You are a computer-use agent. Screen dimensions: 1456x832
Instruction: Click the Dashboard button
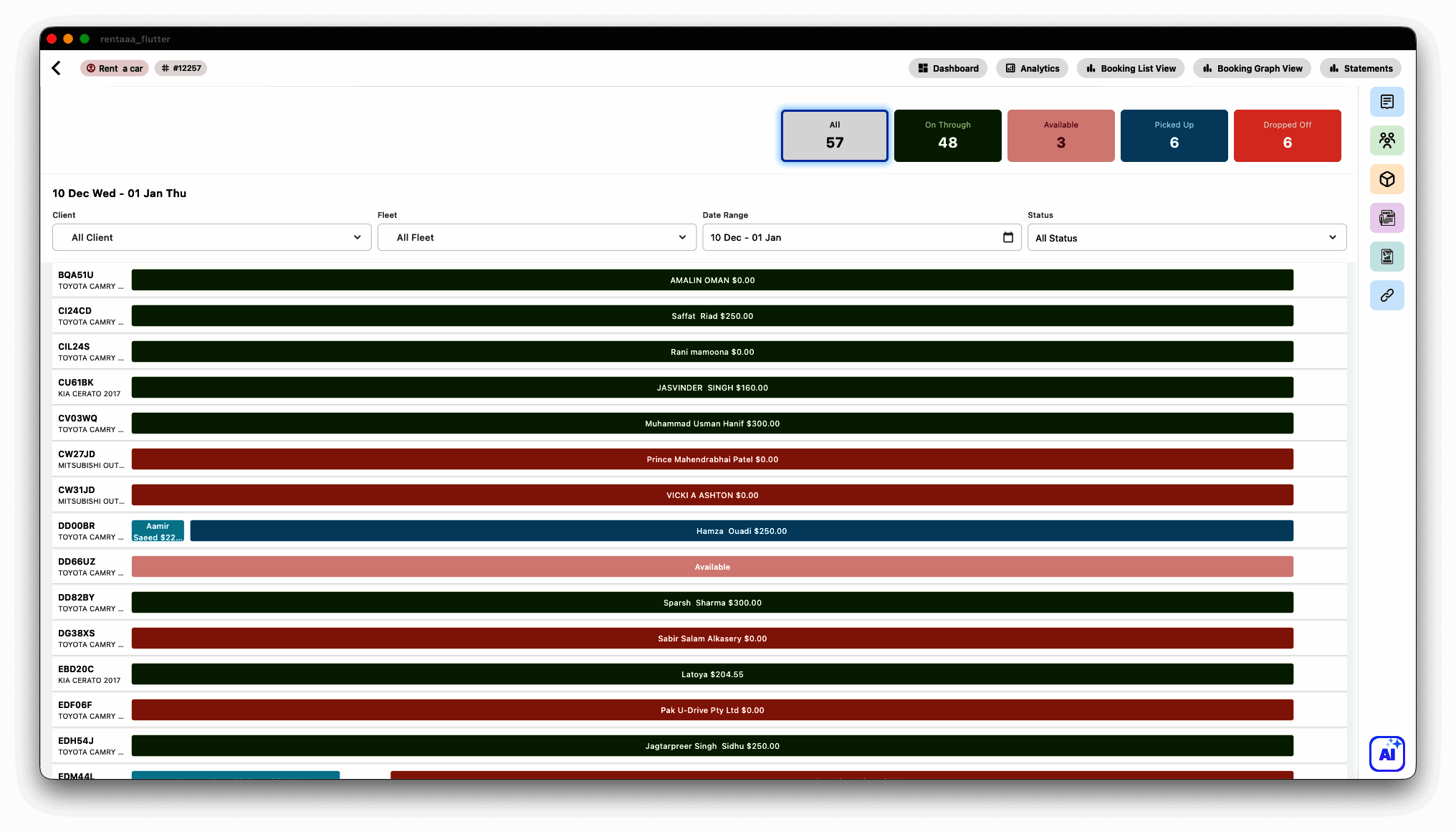(x=948, y=68)
